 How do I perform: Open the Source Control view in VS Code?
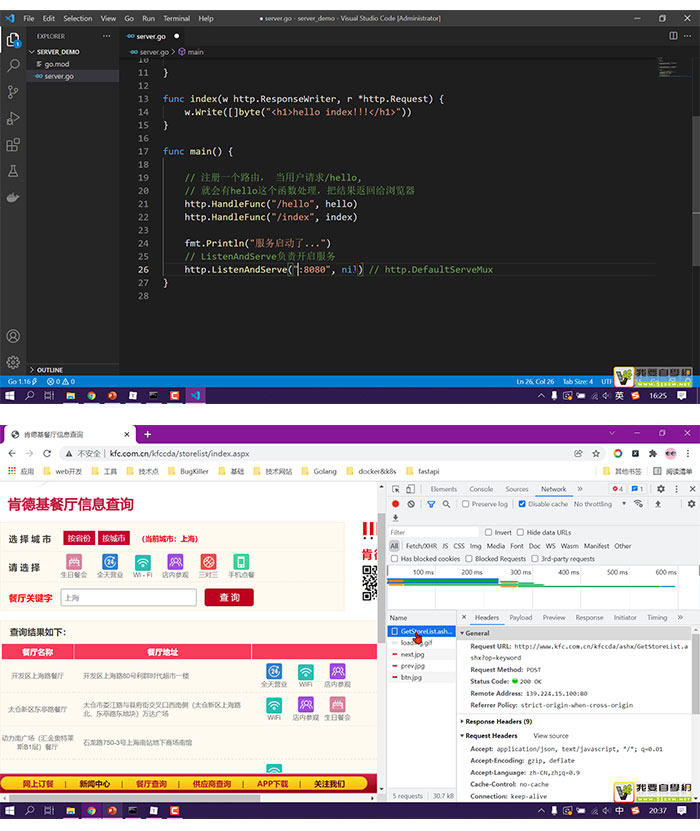click(x=13, y=92)
